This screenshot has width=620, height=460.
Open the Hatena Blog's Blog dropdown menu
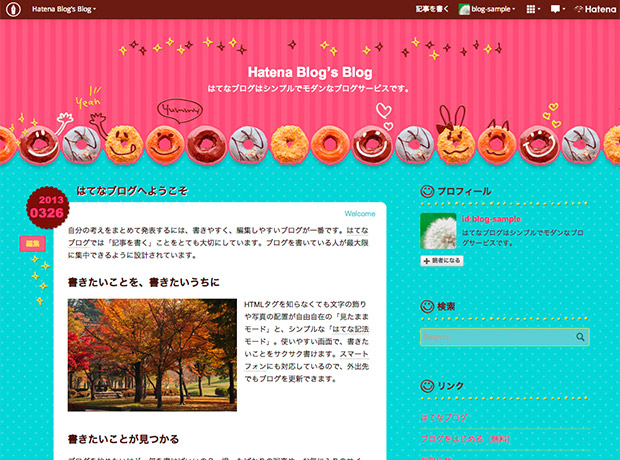(64, 9)
